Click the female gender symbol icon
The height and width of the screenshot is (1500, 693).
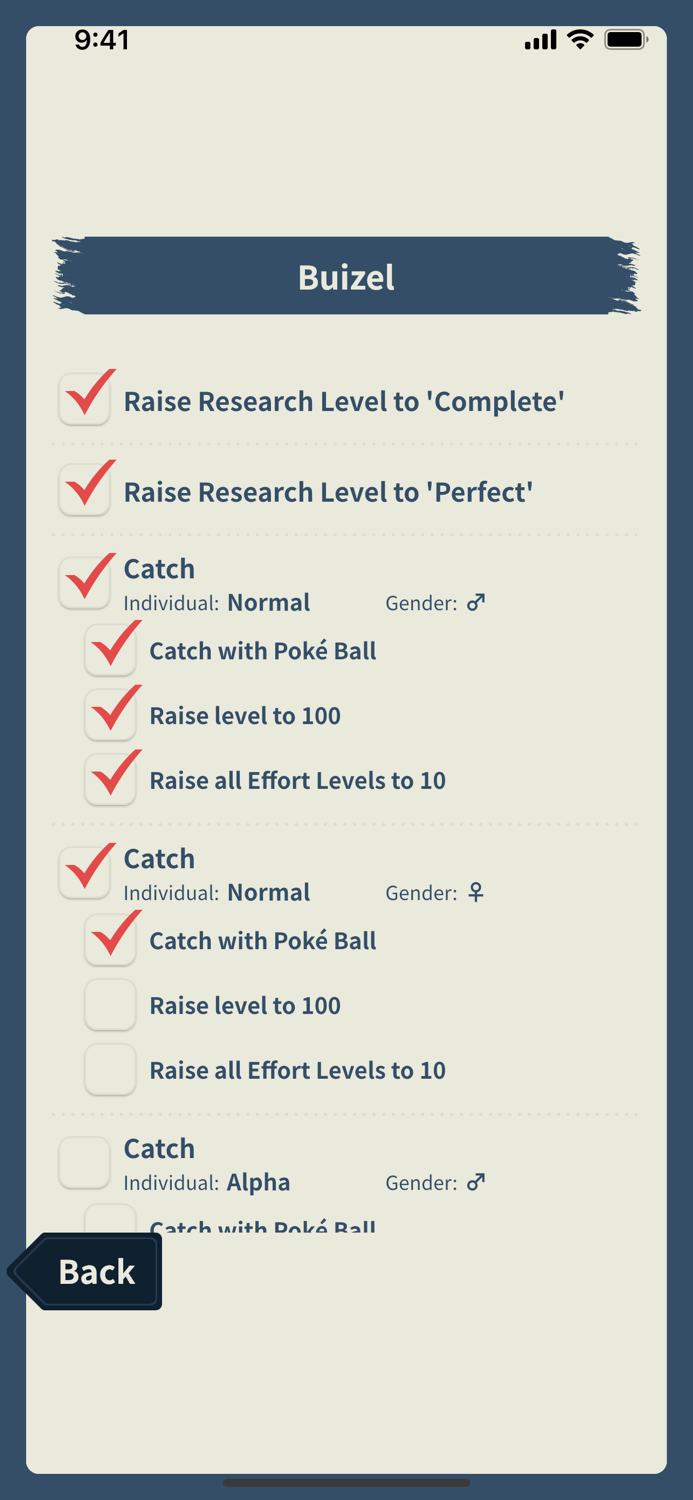click(476, 892)
